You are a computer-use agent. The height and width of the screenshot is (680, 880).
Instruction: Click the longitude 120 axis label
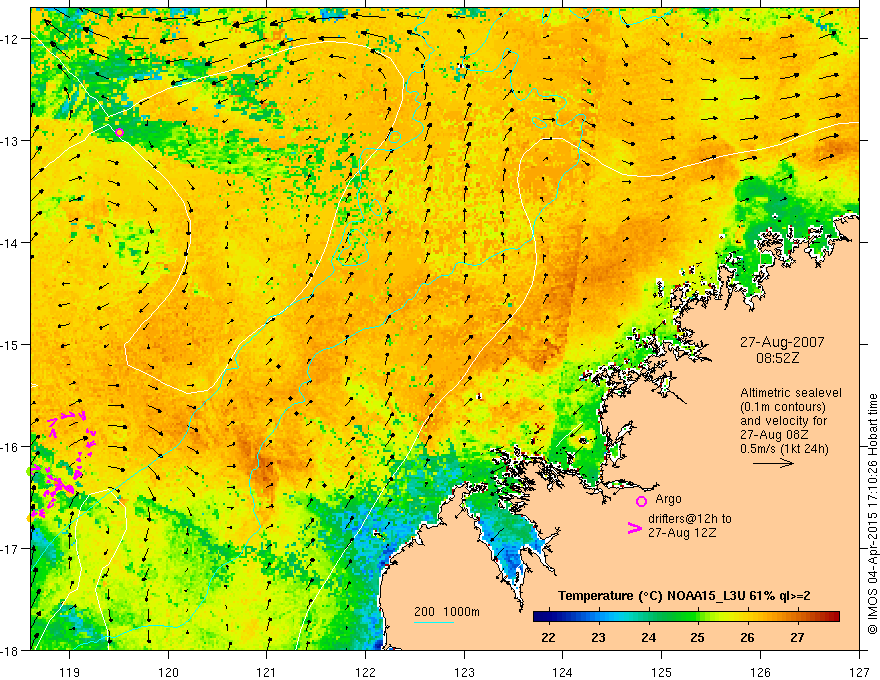[x=168, y=672]
